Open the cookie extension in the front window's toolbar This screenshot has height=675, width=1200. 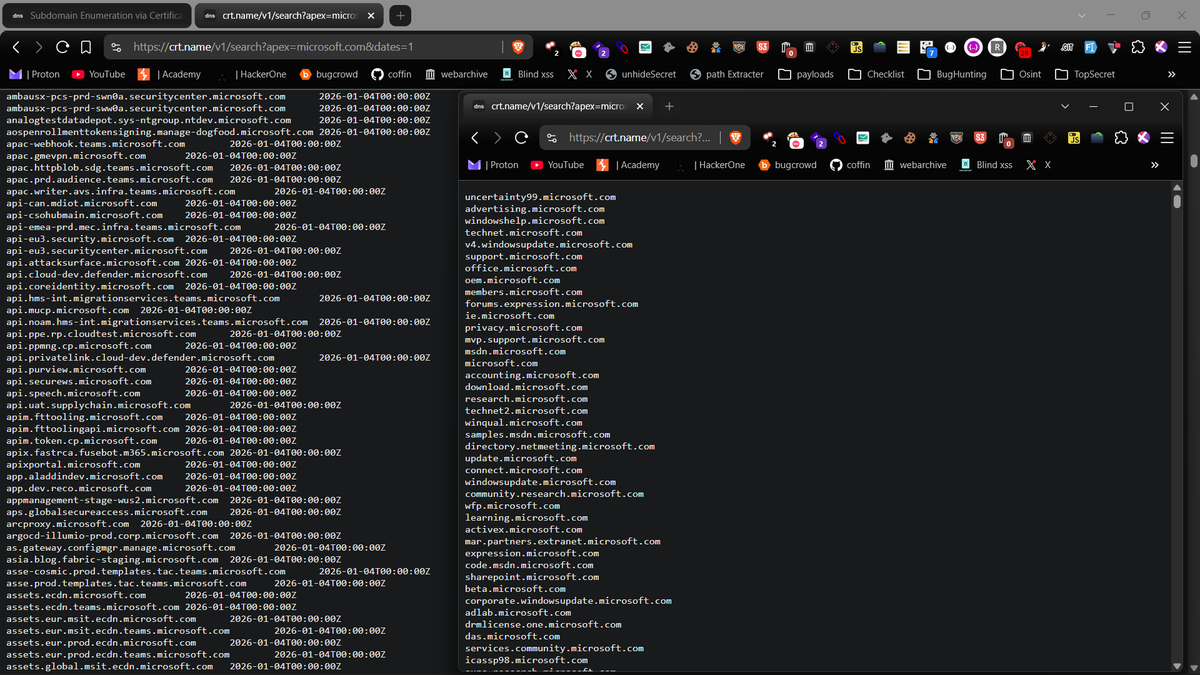[909, 137]
